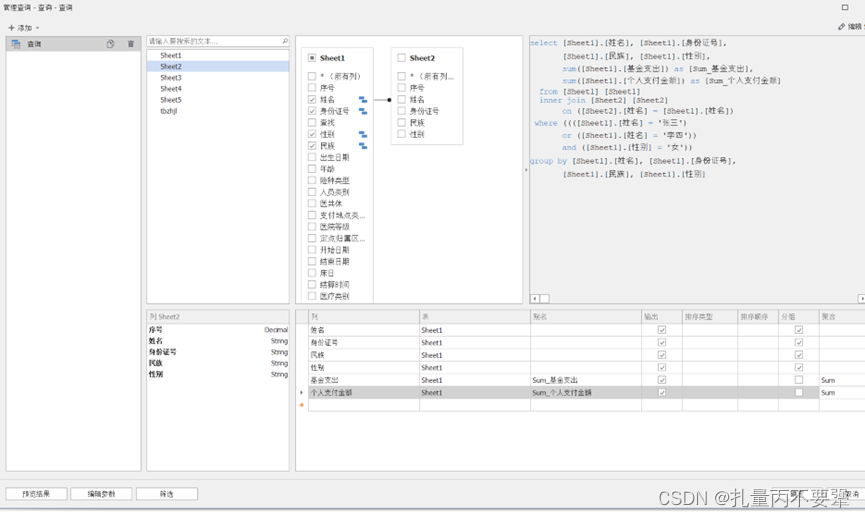Open aggregate dropdown showing Sum for 基金支出

click(840, 380)
